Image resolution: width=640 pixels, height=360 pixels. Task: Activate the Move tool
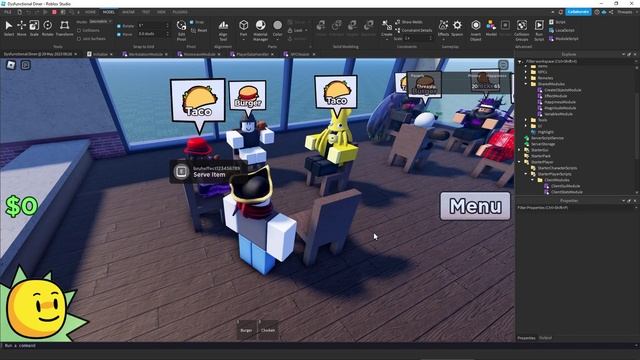point(21,28)
